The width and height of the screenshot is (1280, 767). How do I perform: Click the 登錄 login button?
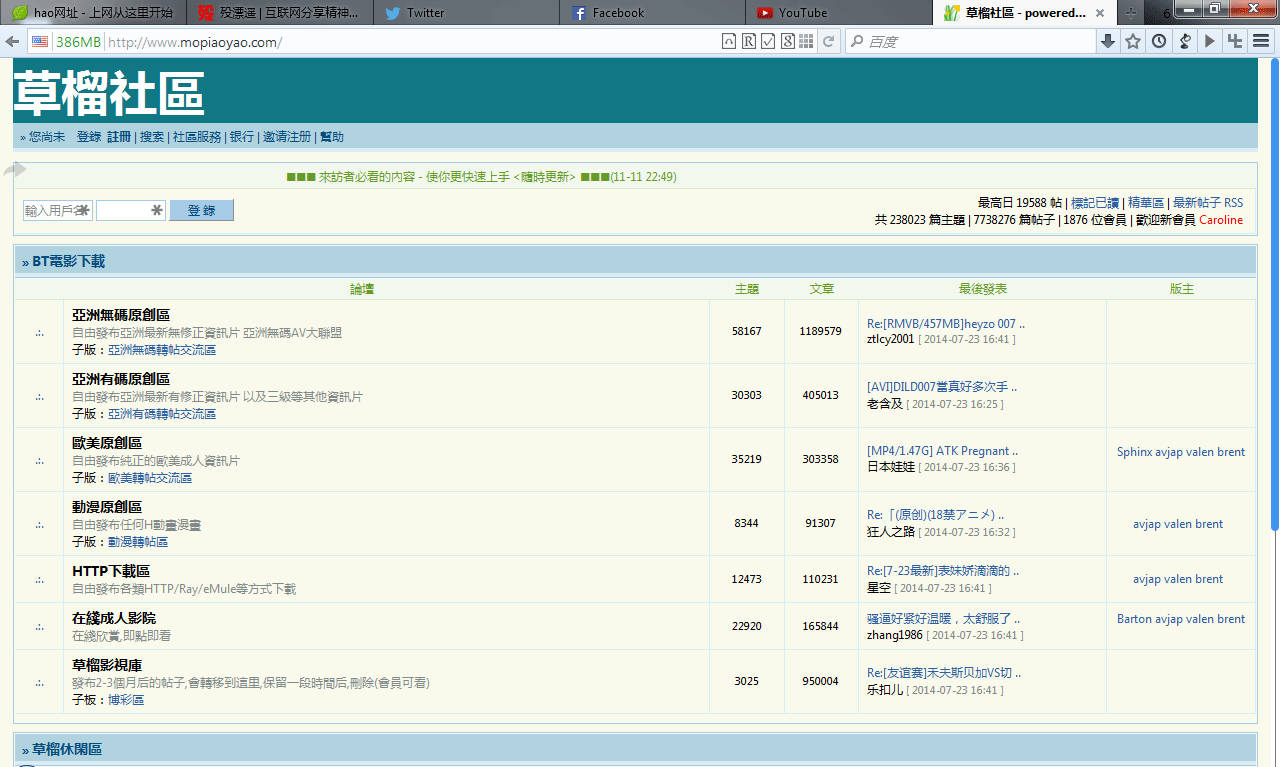[x=201, y=210]
